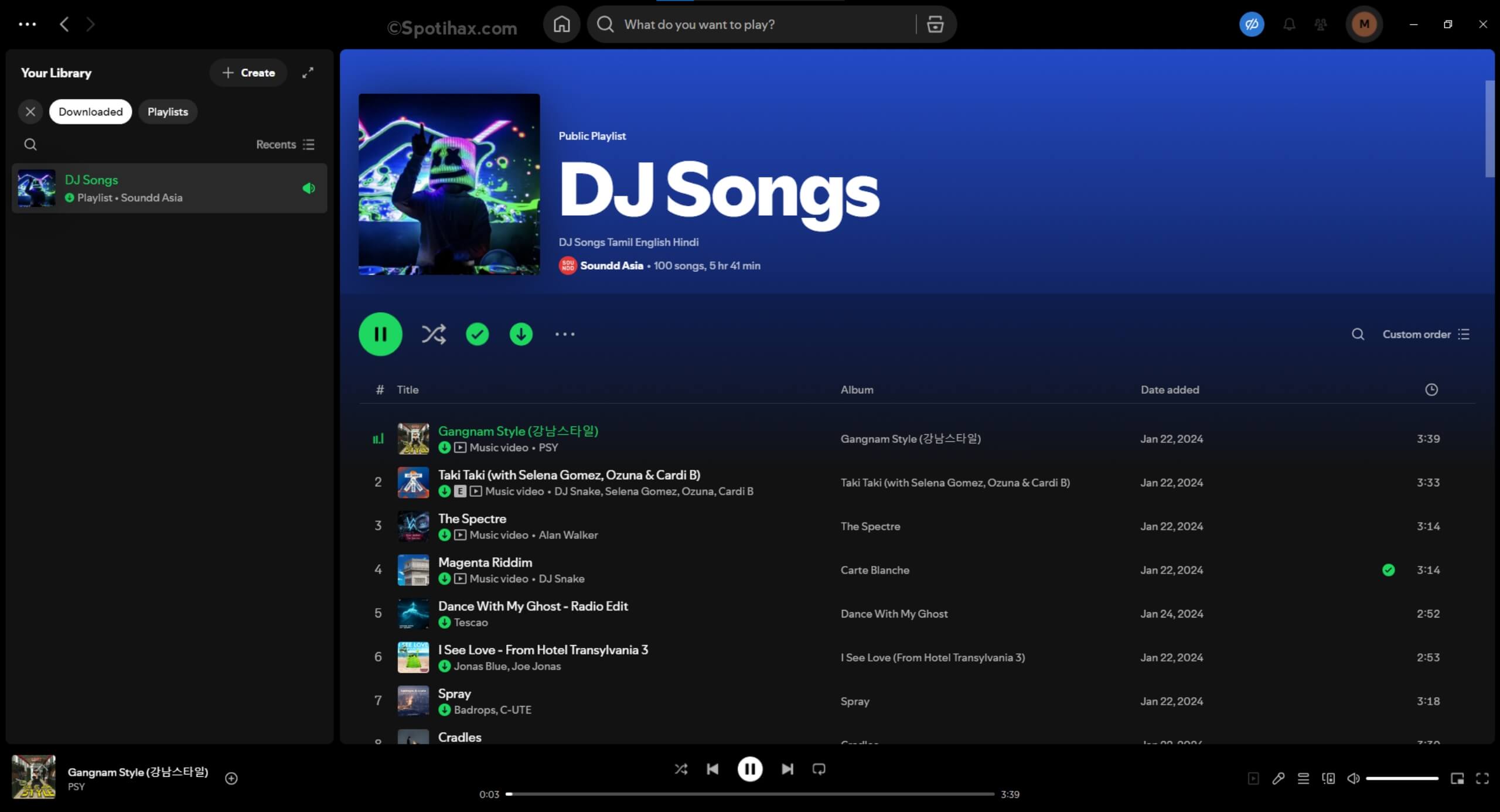Pause playback in bottom player bar
1500x812 pixels.
click(750, 769)
